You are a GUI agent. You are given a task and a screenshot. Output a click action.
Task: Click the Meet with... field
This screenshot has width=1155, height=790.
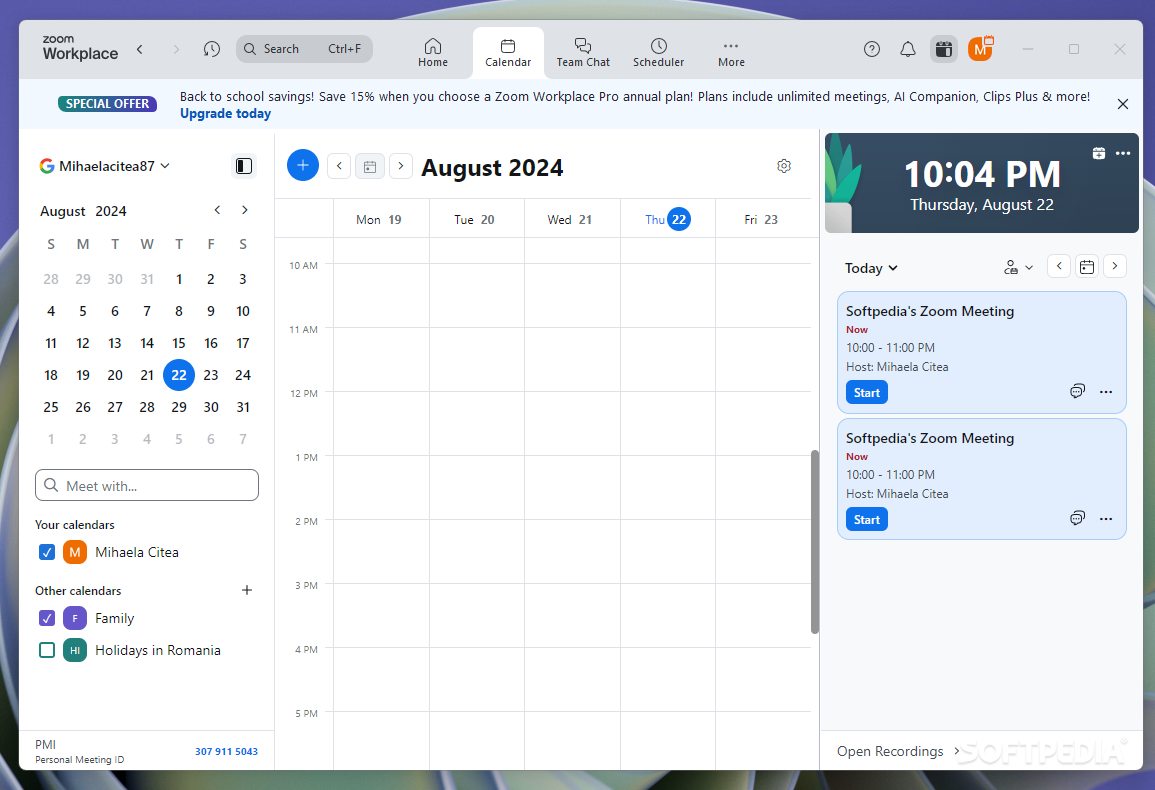pyautogui.click(x=147, y=486)
